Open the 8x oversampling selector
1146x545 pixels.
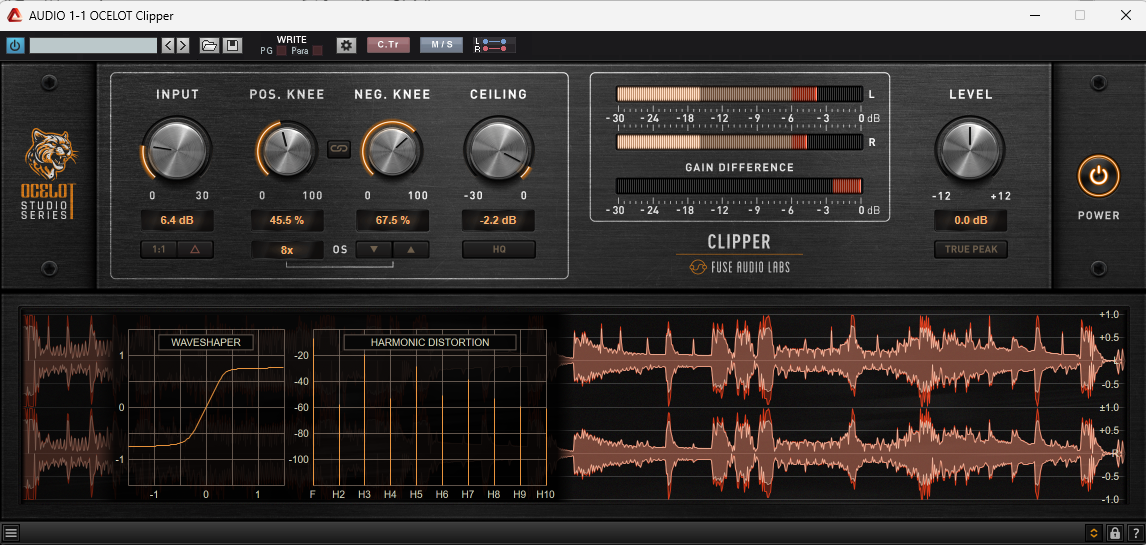(x=287, y=250)
